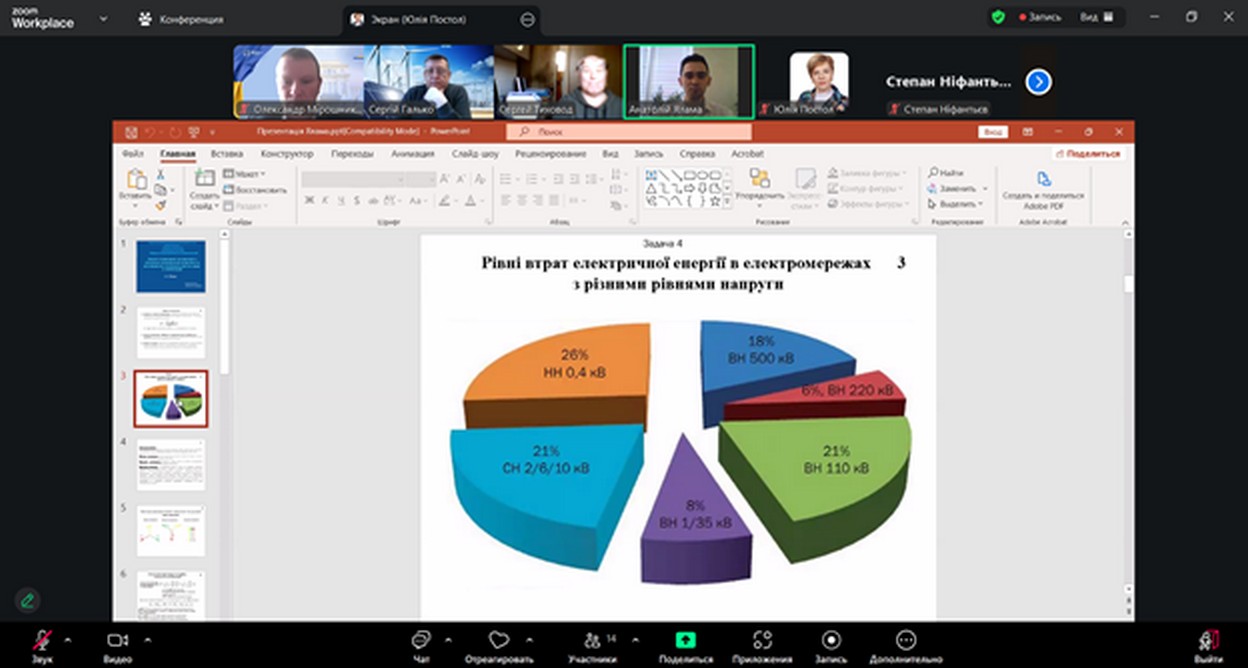
Task: Click the green security shield icon
Action: [x=997, y=18]
